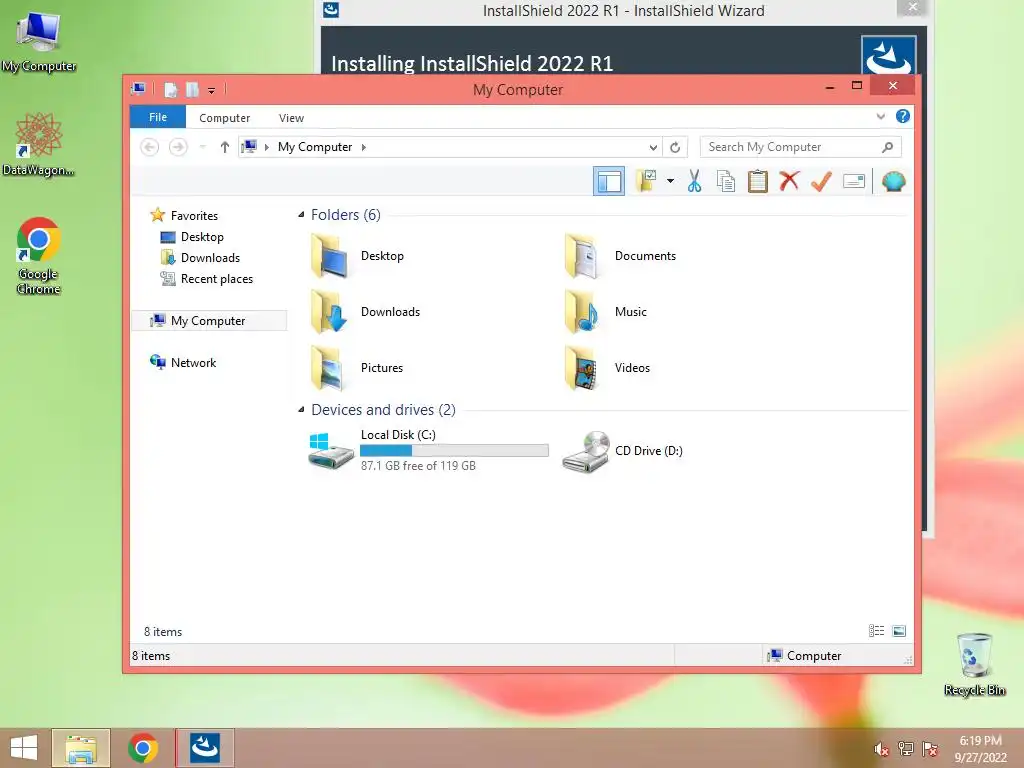Open Customize Quick Access Toolbar dropdown
The width and height of the screenshot is (1024, 768).
click(x=212, y=91)
